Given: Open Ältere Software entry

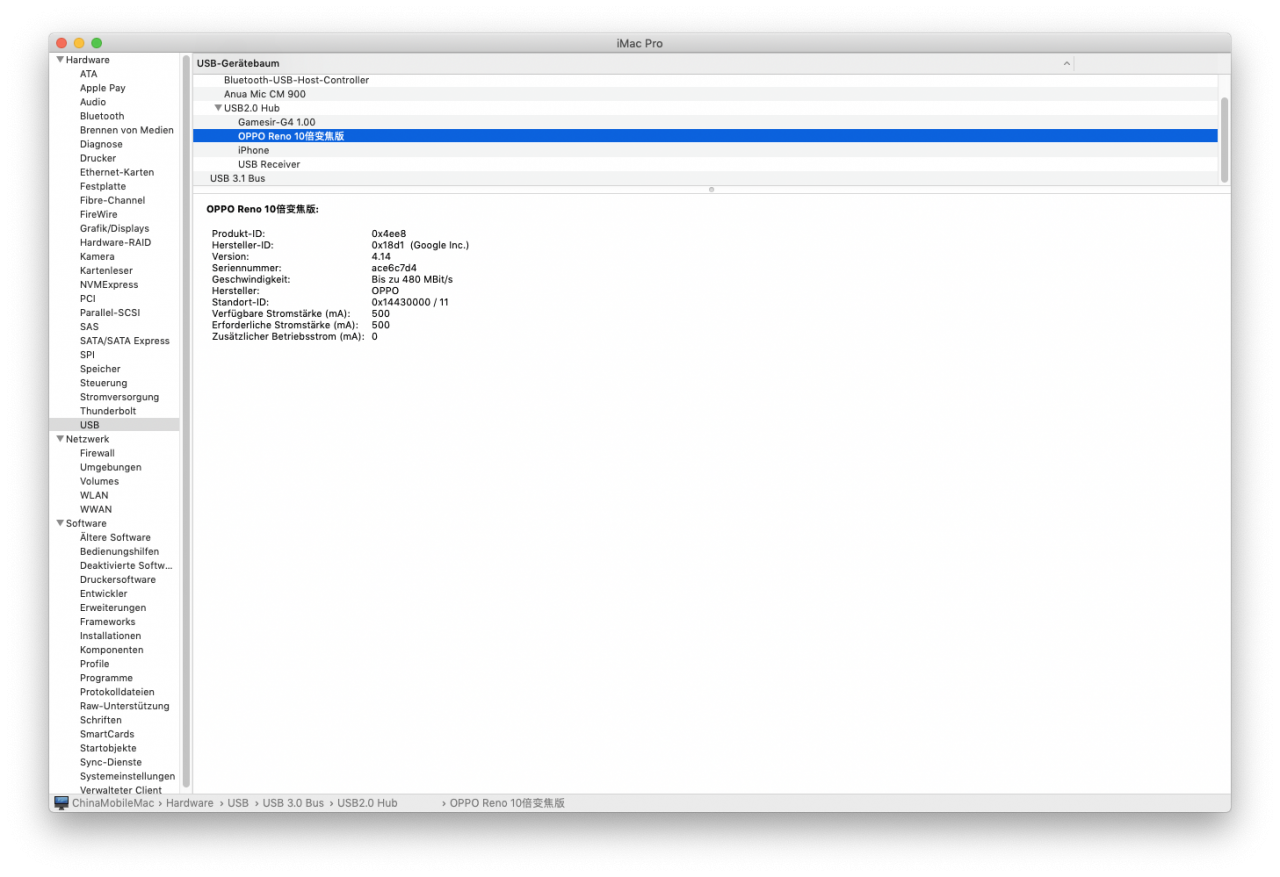Looking at the screenshot, I should [x=115, y=537].
